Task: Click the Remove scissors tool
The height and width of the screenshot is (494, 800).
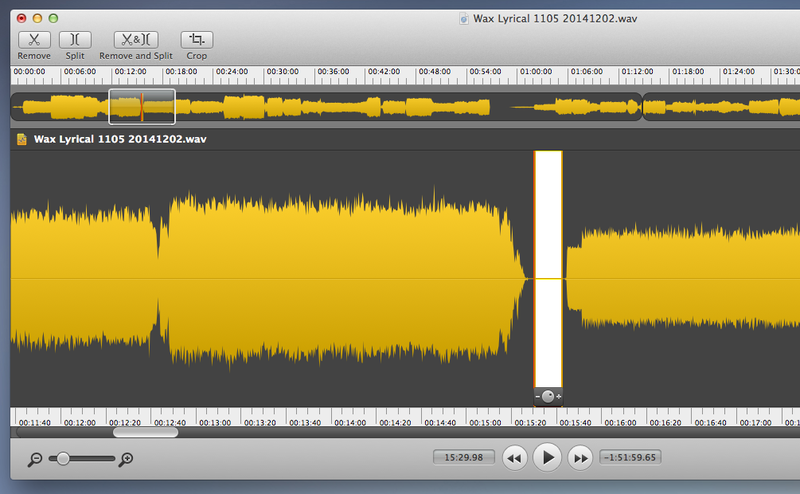Action: [34, 40]
